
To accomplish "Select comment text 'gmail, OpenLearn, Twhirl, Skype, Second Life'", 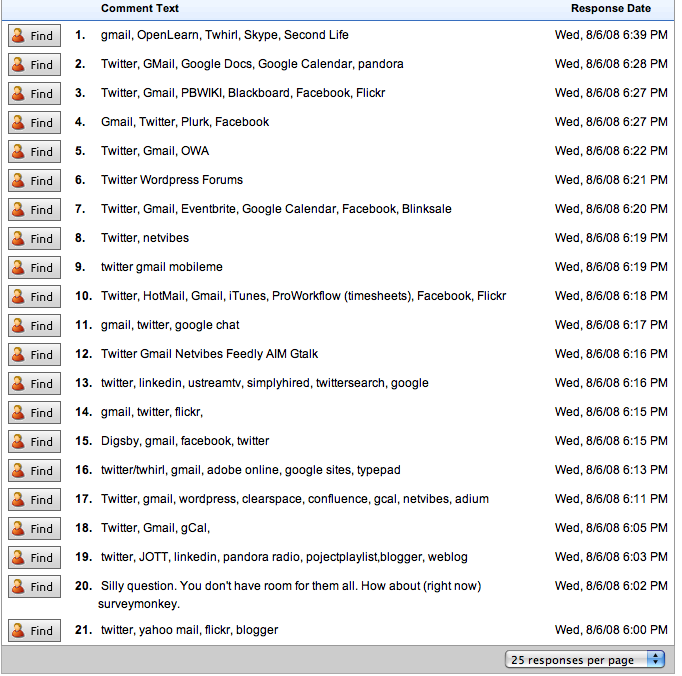I will (x=224, y=35).
